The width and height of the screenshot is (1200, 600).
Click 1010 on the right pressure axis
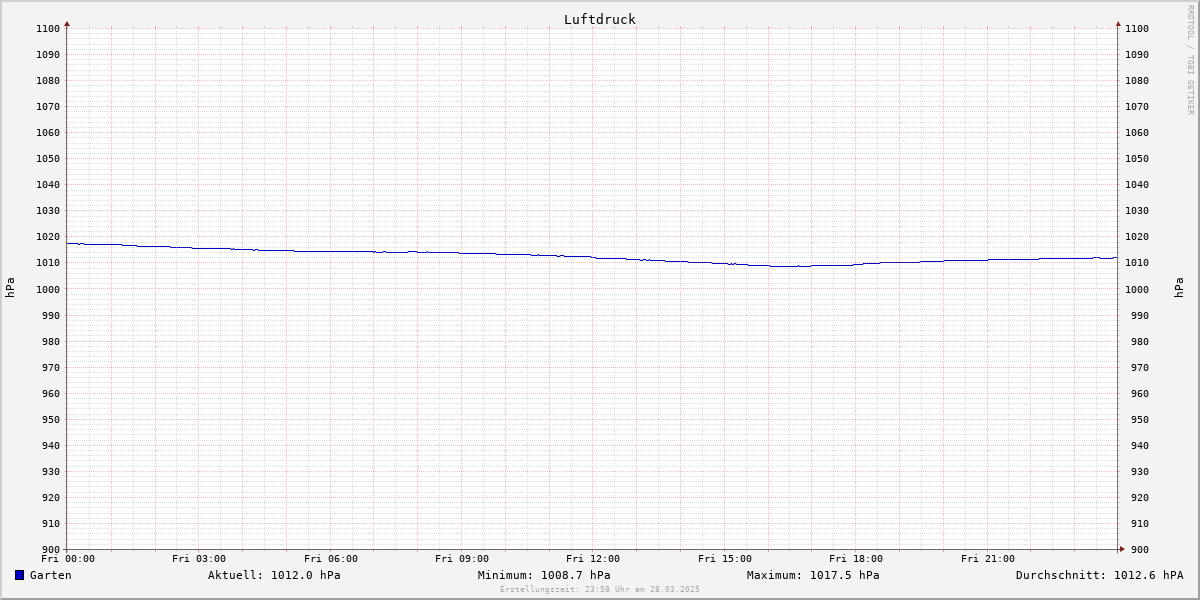[x=1137, y=263]
